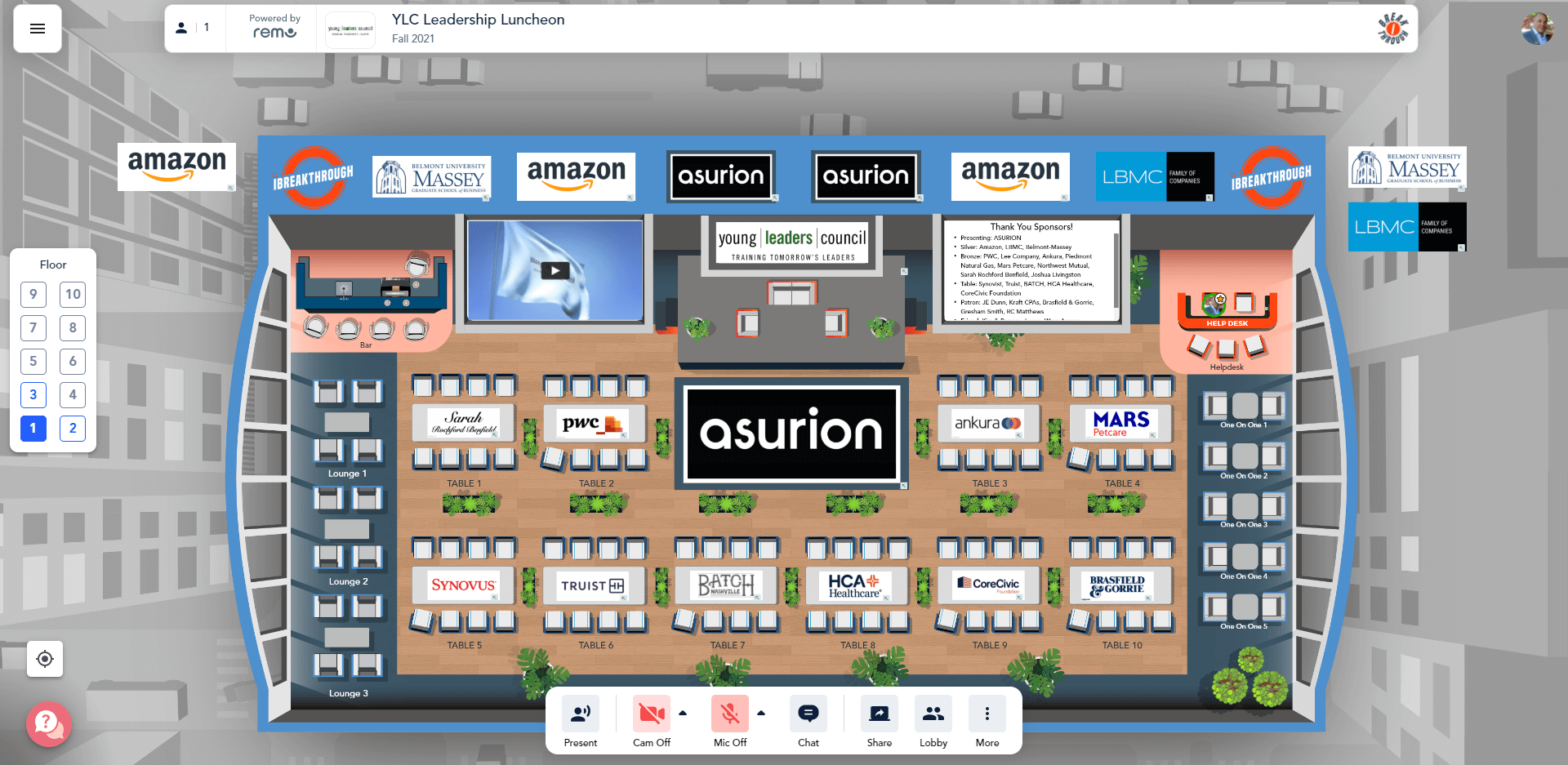Select floor 1
The image size is (1568, 765).
[33, 429]
